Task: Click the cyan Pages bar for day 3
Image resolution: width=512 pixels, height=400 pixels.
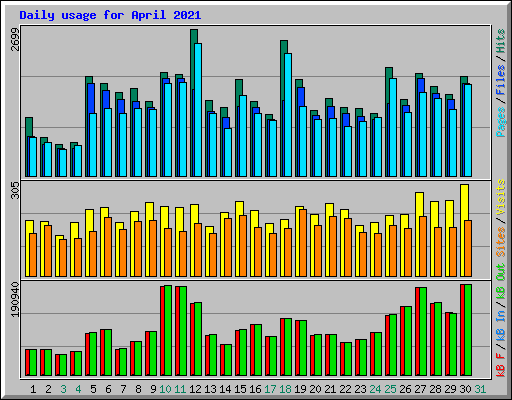Action: point(63,163)
